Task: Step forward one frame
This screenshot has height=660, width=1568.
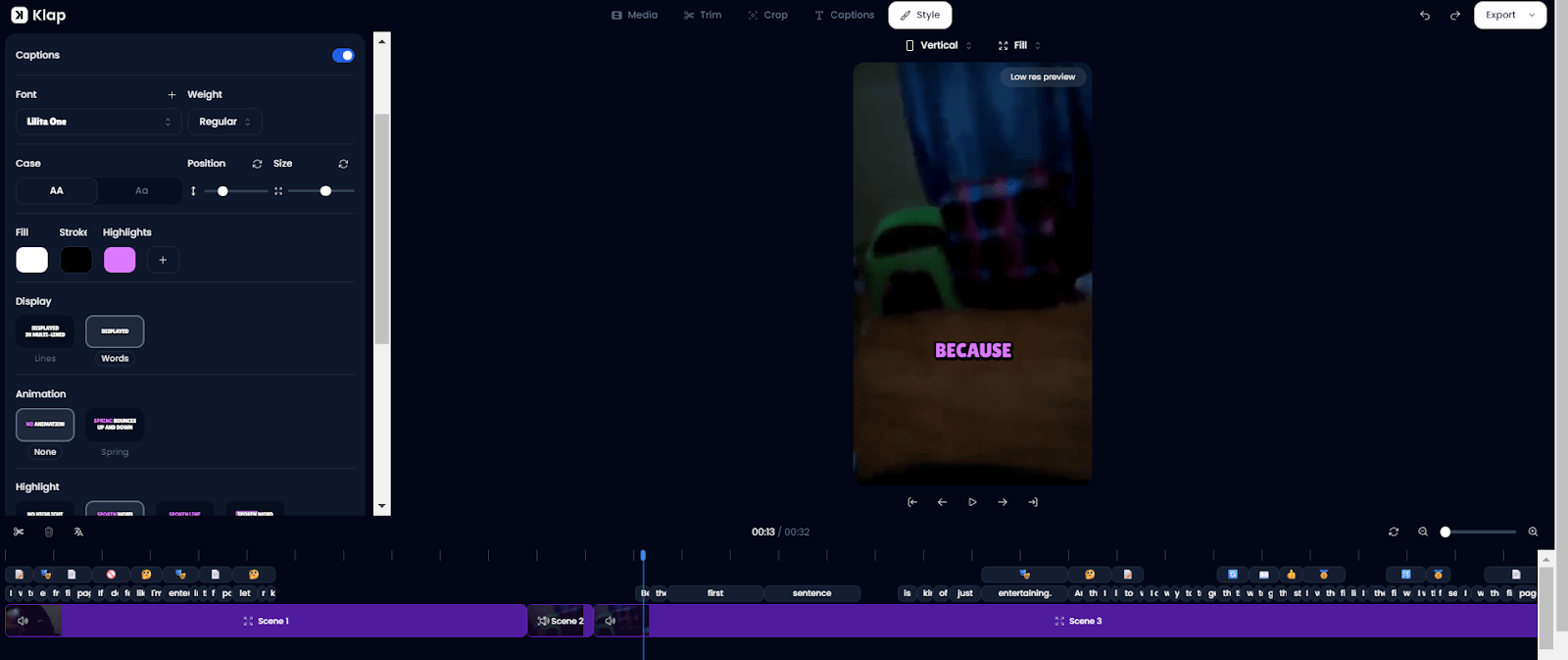Action: pyautogui.click(x=1003, y=502)
